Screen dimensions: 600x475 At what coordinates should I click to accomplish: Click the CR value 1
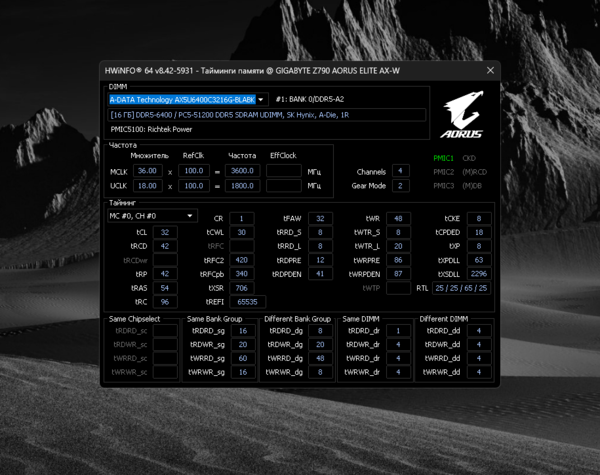click(241, 219)
